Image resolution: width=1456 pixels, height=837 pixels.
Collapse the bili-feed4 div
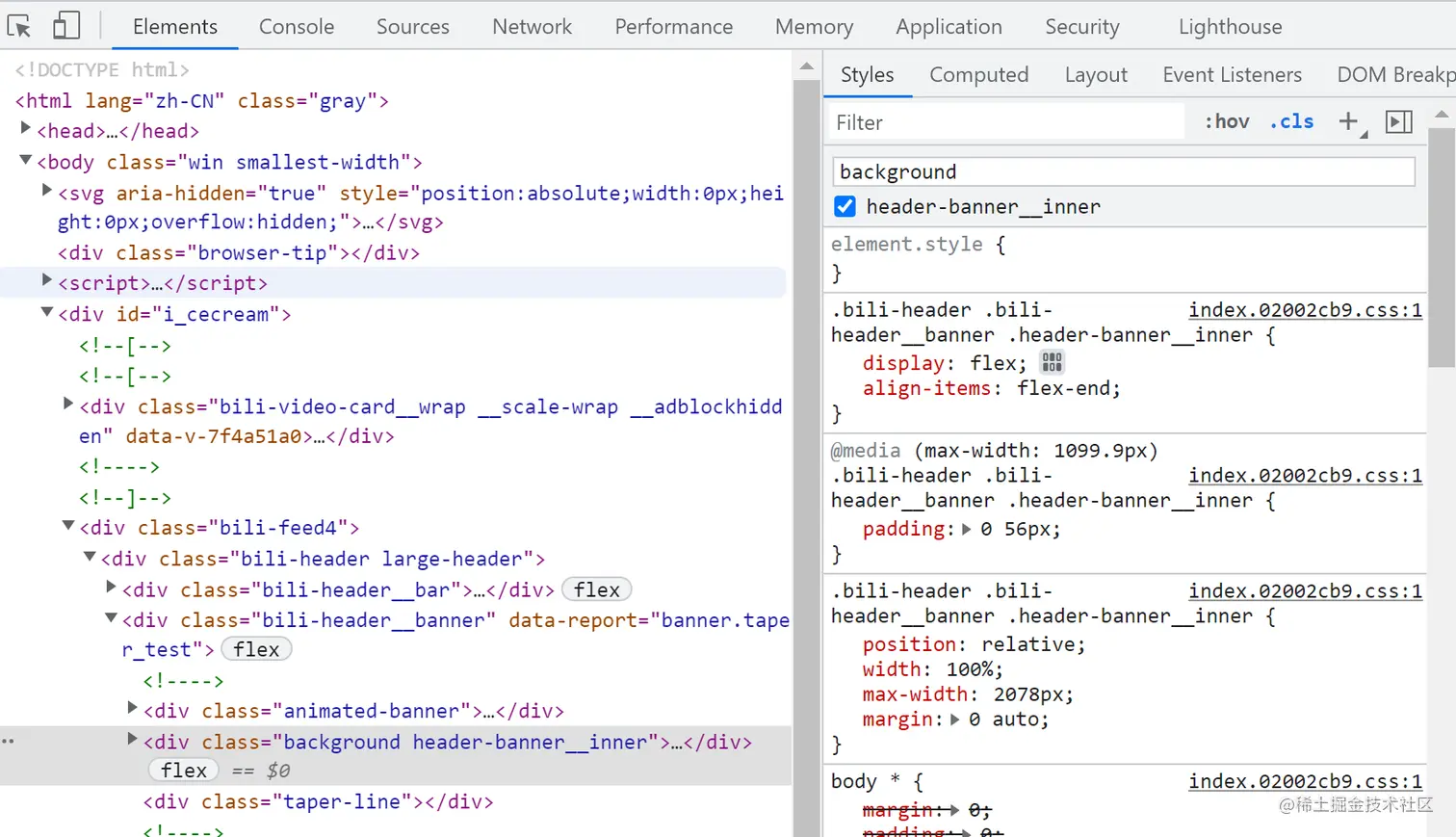coord(67,525)
